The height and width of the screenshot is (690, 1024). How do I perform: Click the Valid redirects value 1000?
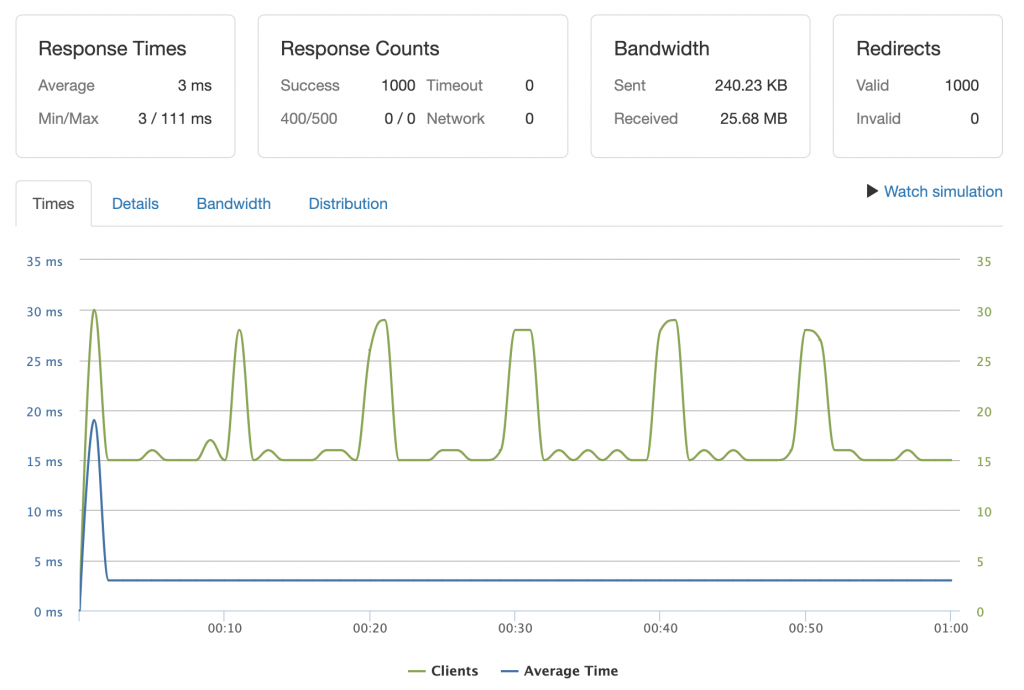[962, 86]
